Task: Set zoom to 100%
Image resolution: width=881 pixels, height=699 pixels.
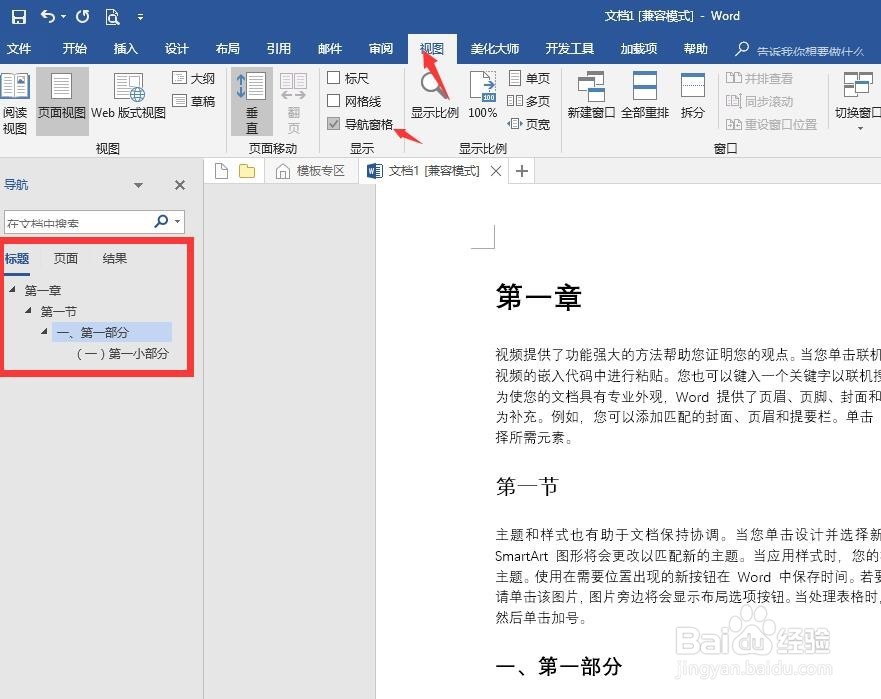Action: pyautogui.click(x=481, y=95)
